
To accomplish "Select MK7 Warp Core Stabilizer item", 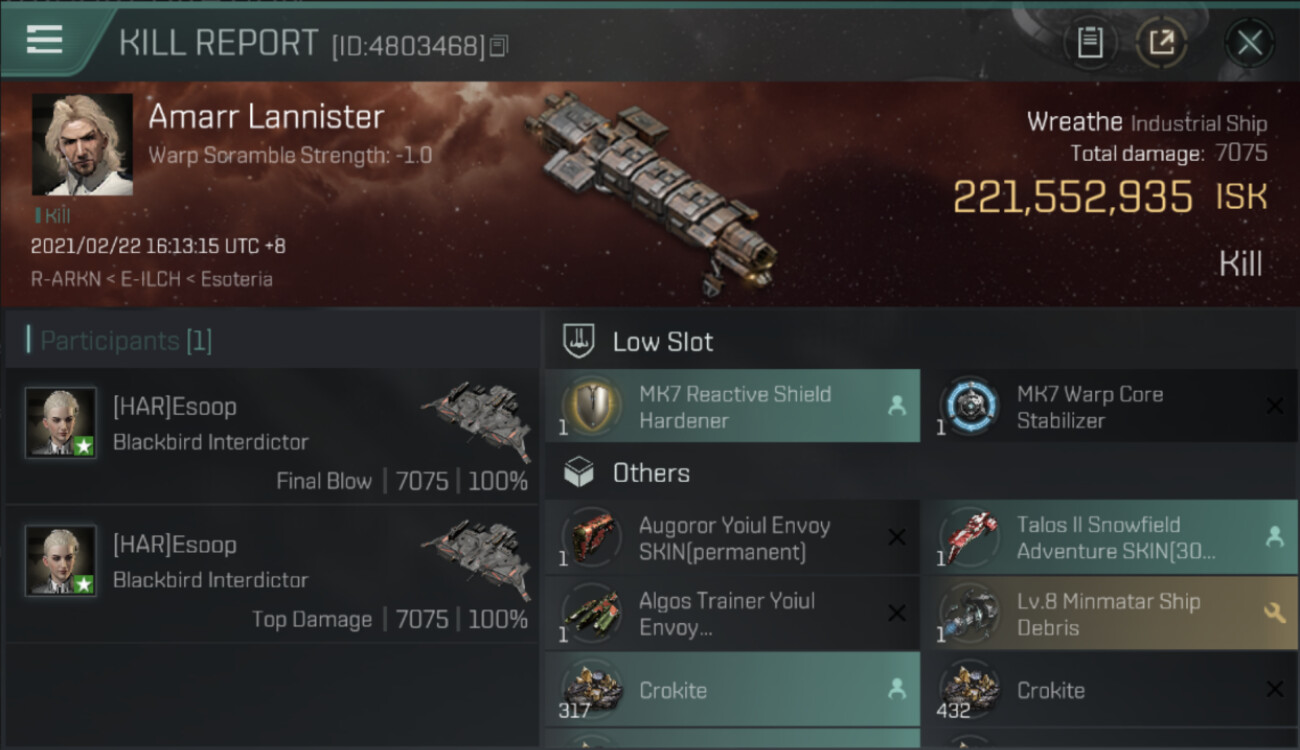I will point(1110,407).
